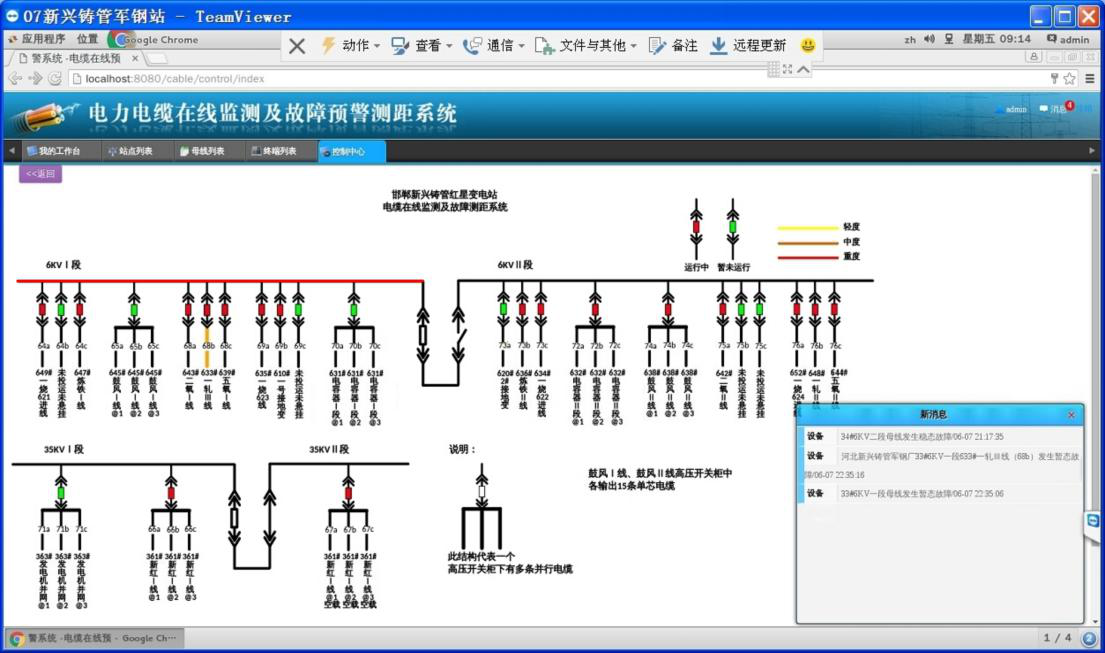Collapse the TeamViewer toolbar with the chevron
This screenshot has height=653, width=1105.
pos(803,69)
